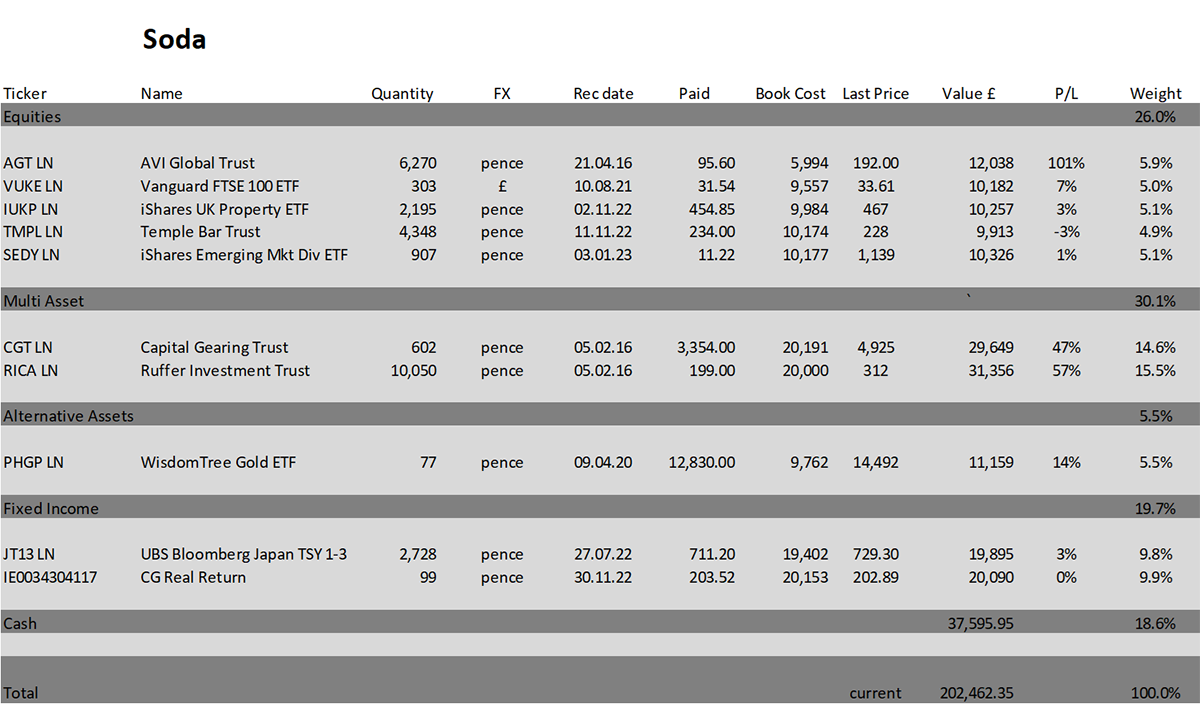The image size is (1200, 704).
Task: Click WisdomTree Gold ETF name cell
Action: 218,463
